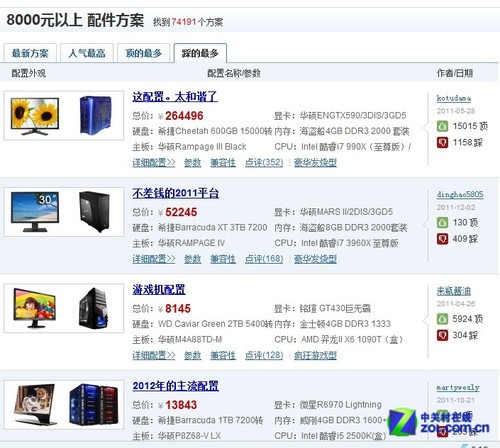The width and height of the screenshot is (500, 448).
Task: Open the blue PC case thumbnail
Action: tap(96, 115)
